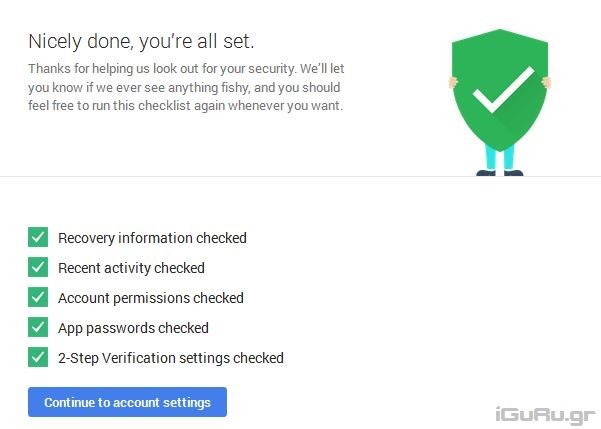
Task: Click the App passwords checked text
Action: coord(133,328)
